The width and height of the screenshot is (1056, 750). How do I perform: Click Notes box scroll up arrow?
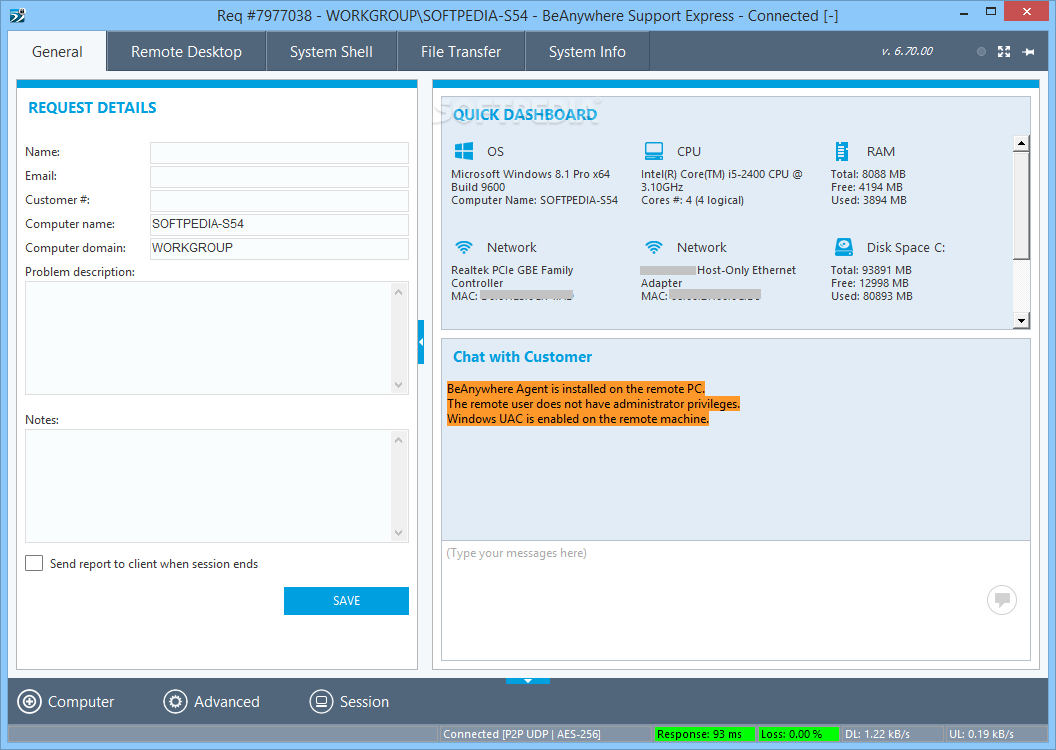[x=398, y=440]
